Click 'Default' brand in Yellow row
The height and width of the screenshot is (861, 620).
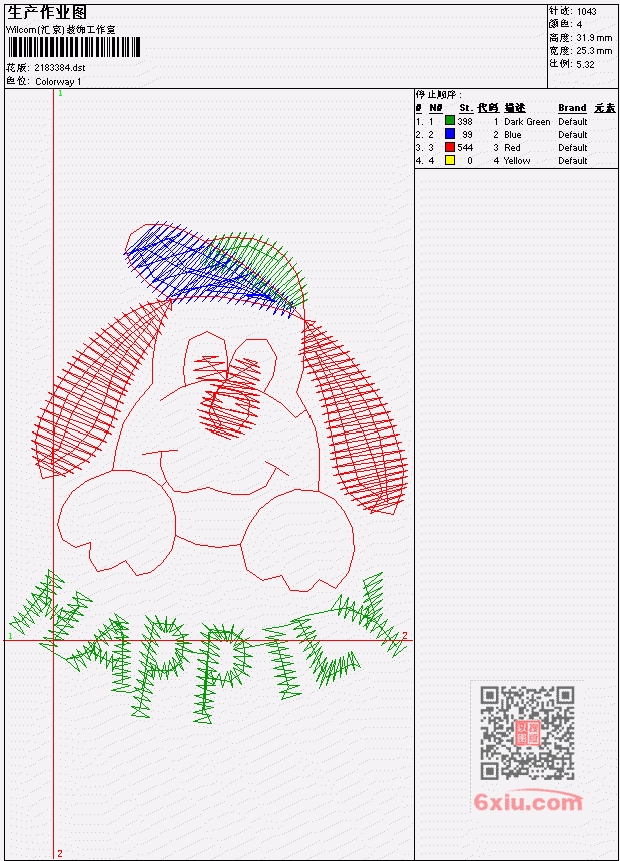click(573, 161)
